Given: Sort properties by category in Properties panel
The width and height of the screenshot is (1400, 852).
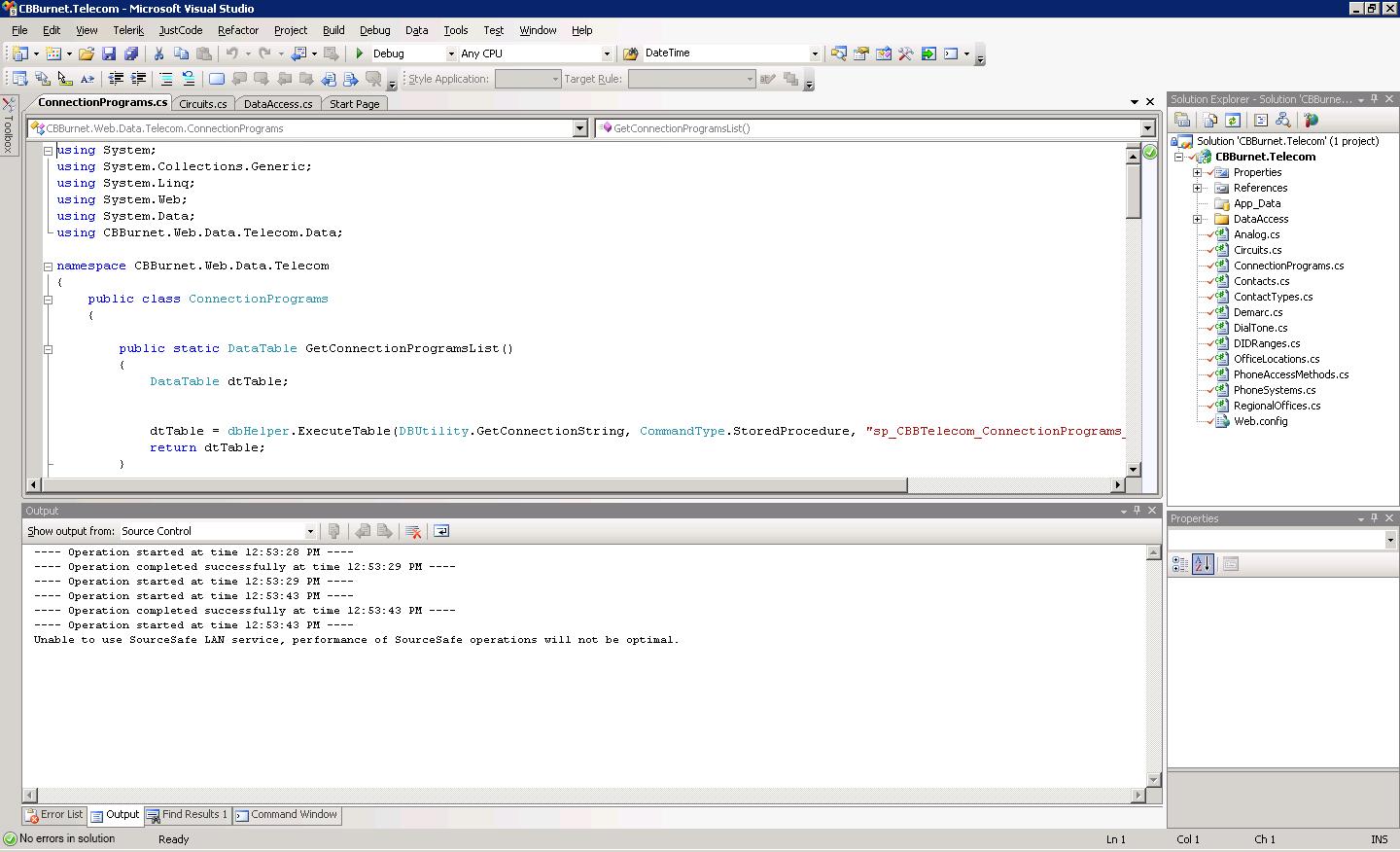Looking at the screenshot, I should pos(1180,564).
